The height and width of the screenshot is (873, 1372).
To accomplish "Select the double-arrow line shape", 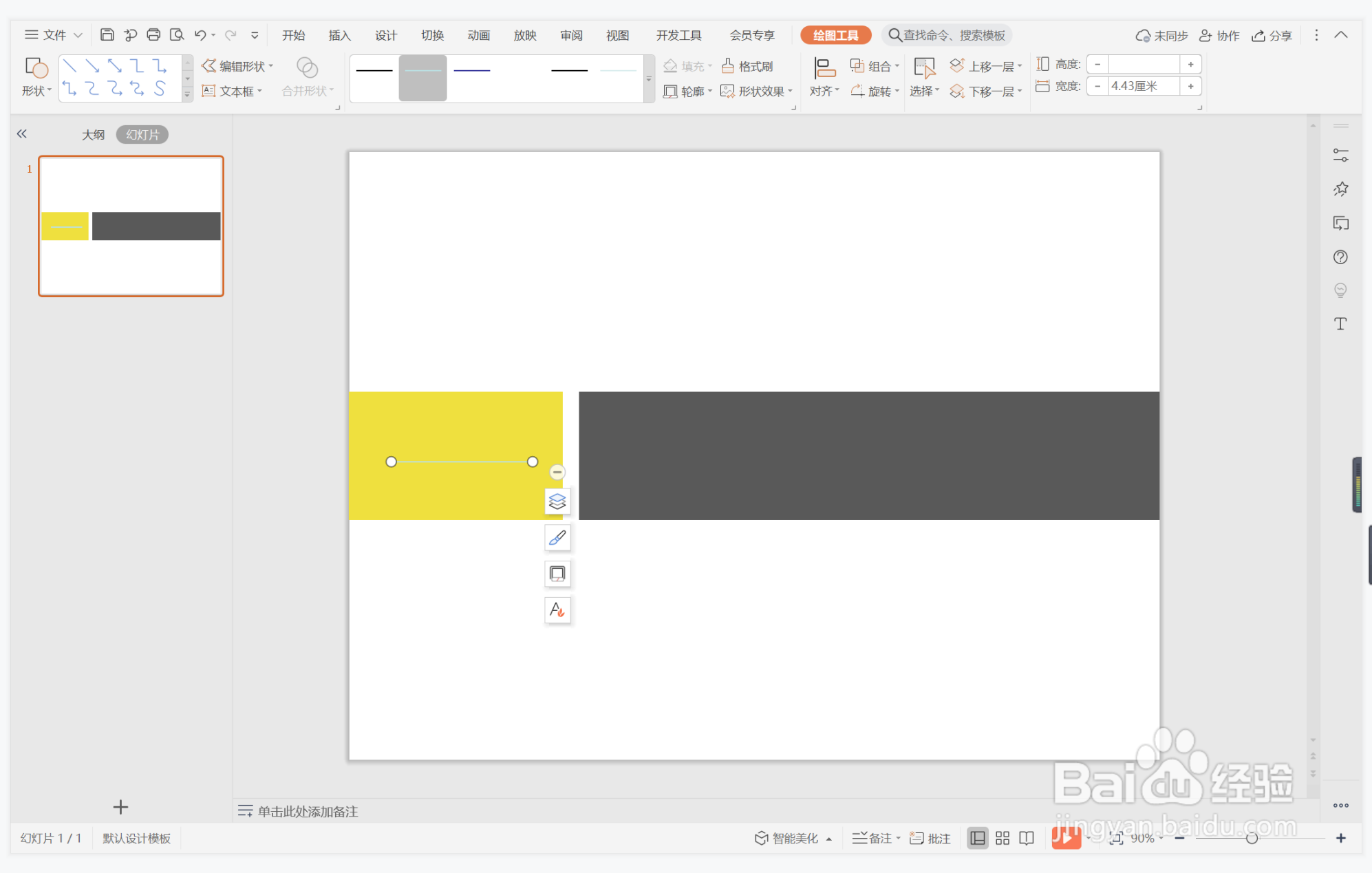I will [x=115, y=66].
